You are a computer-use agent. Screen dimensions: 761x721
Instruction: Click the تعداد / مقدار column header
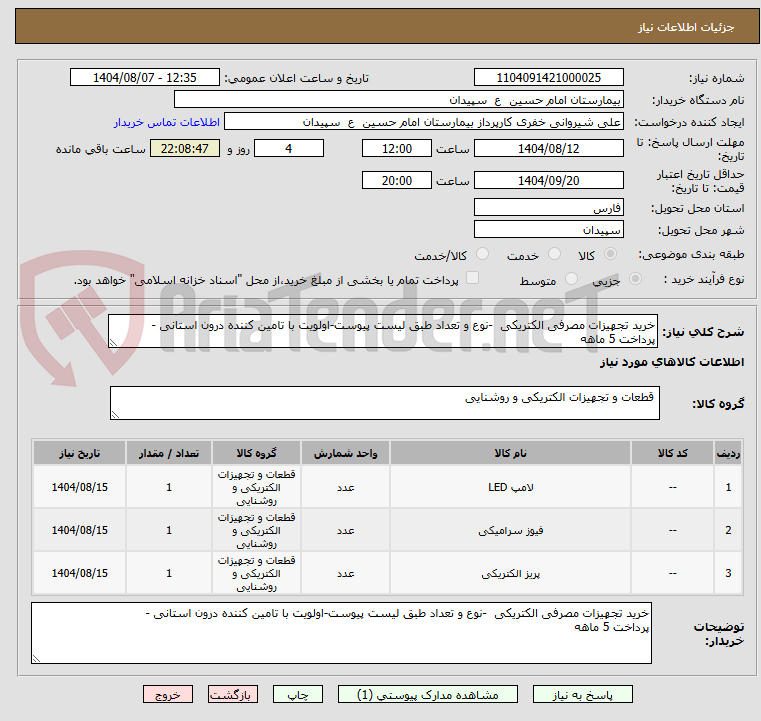(x=169, y=453)
